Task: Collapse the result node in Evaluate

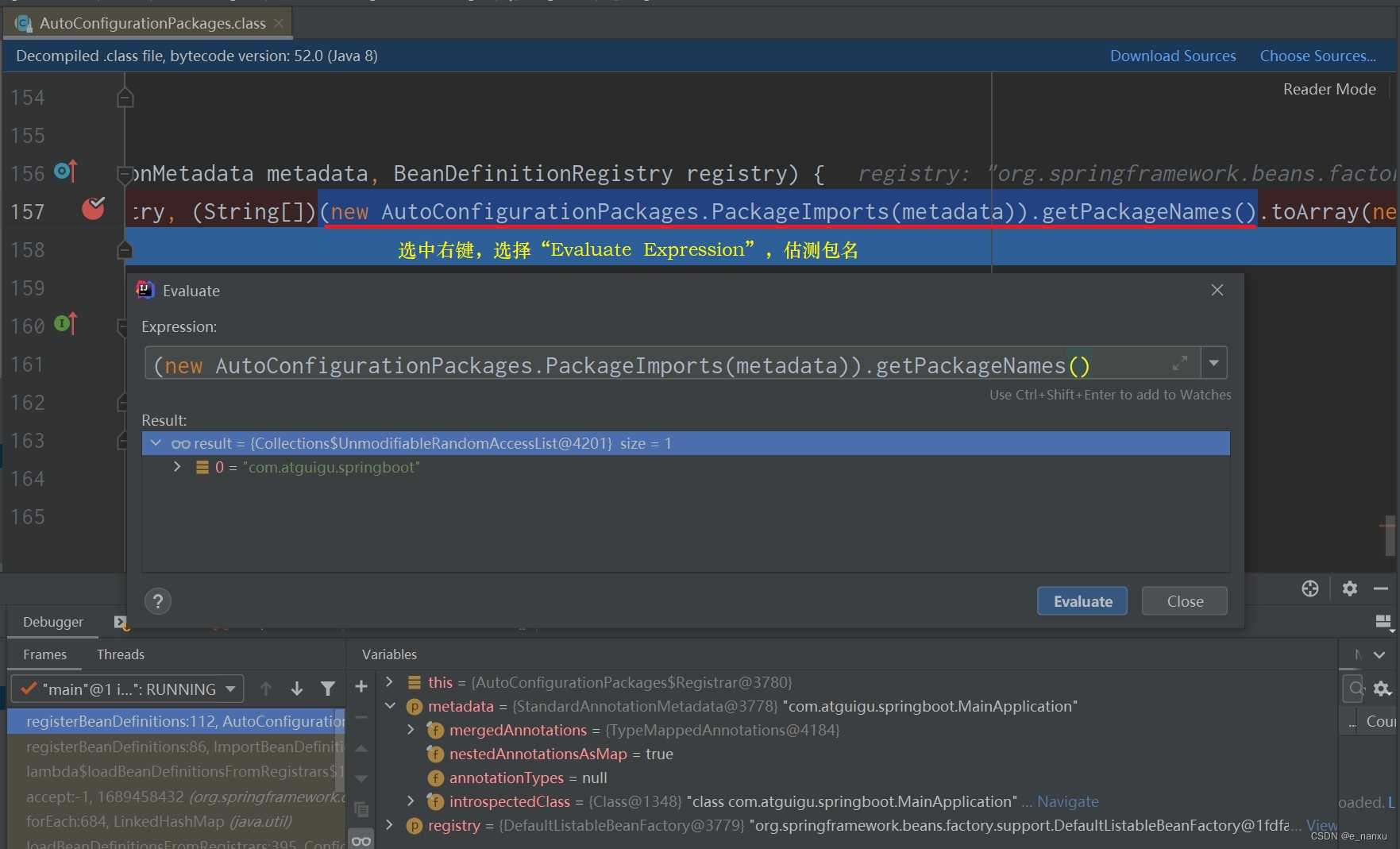Action: click(x=156, y=443)
